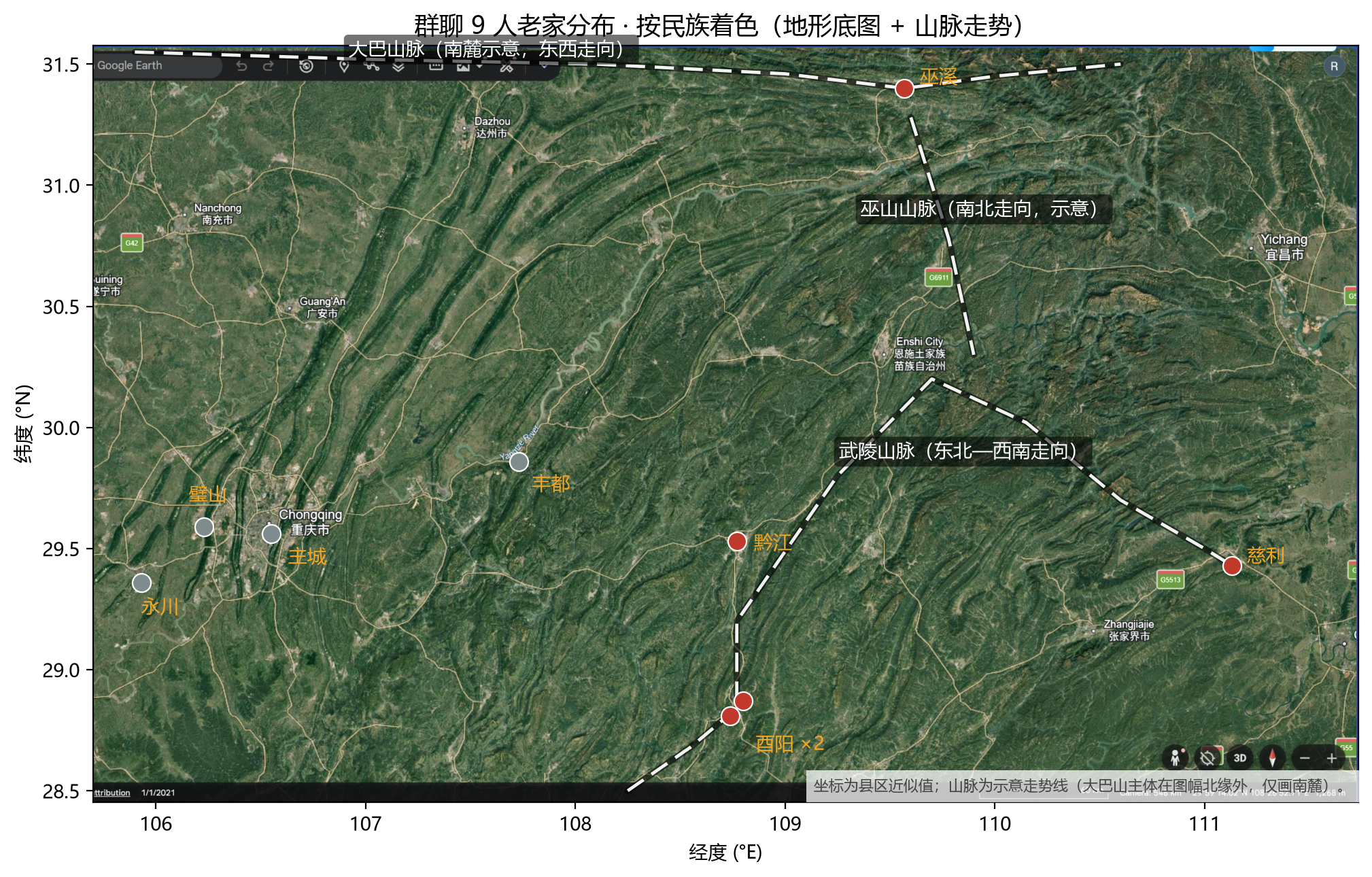Screen dimensions: 1372x877
Task: Click the Yichang 宜昌市 city label
Action: click(1284, 247)
